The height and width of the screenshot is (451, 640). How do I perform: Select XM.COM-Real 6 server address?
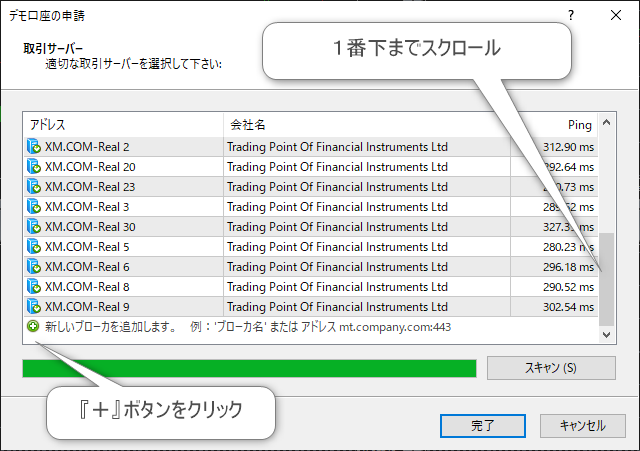click(87, 267)
